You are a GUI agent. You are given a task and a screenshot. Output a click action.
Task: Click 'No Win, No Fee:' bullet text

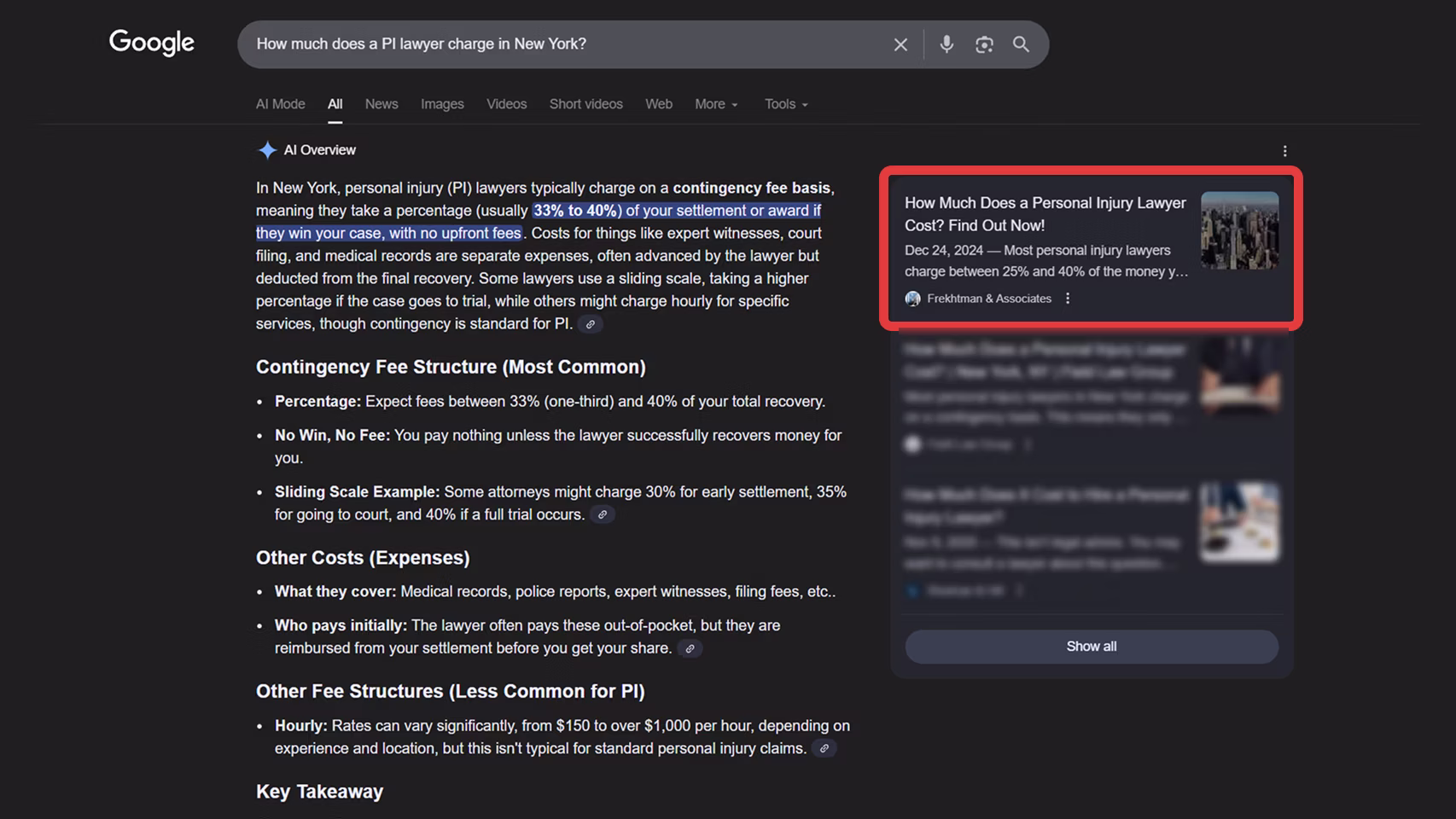332,435
